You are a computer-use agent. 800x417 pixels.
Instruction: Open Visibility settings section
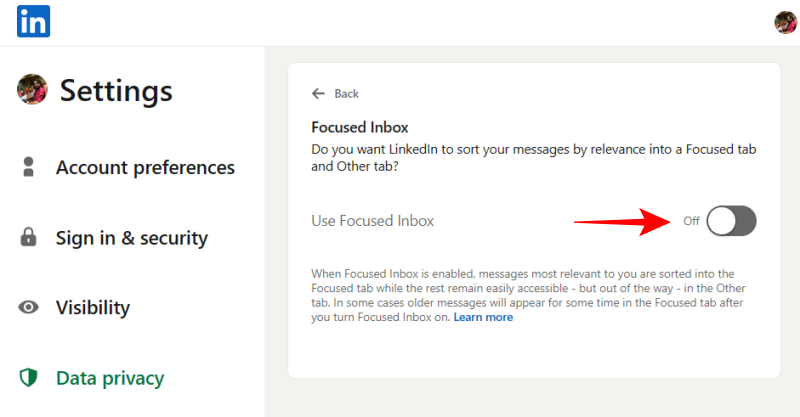[93, 308]
